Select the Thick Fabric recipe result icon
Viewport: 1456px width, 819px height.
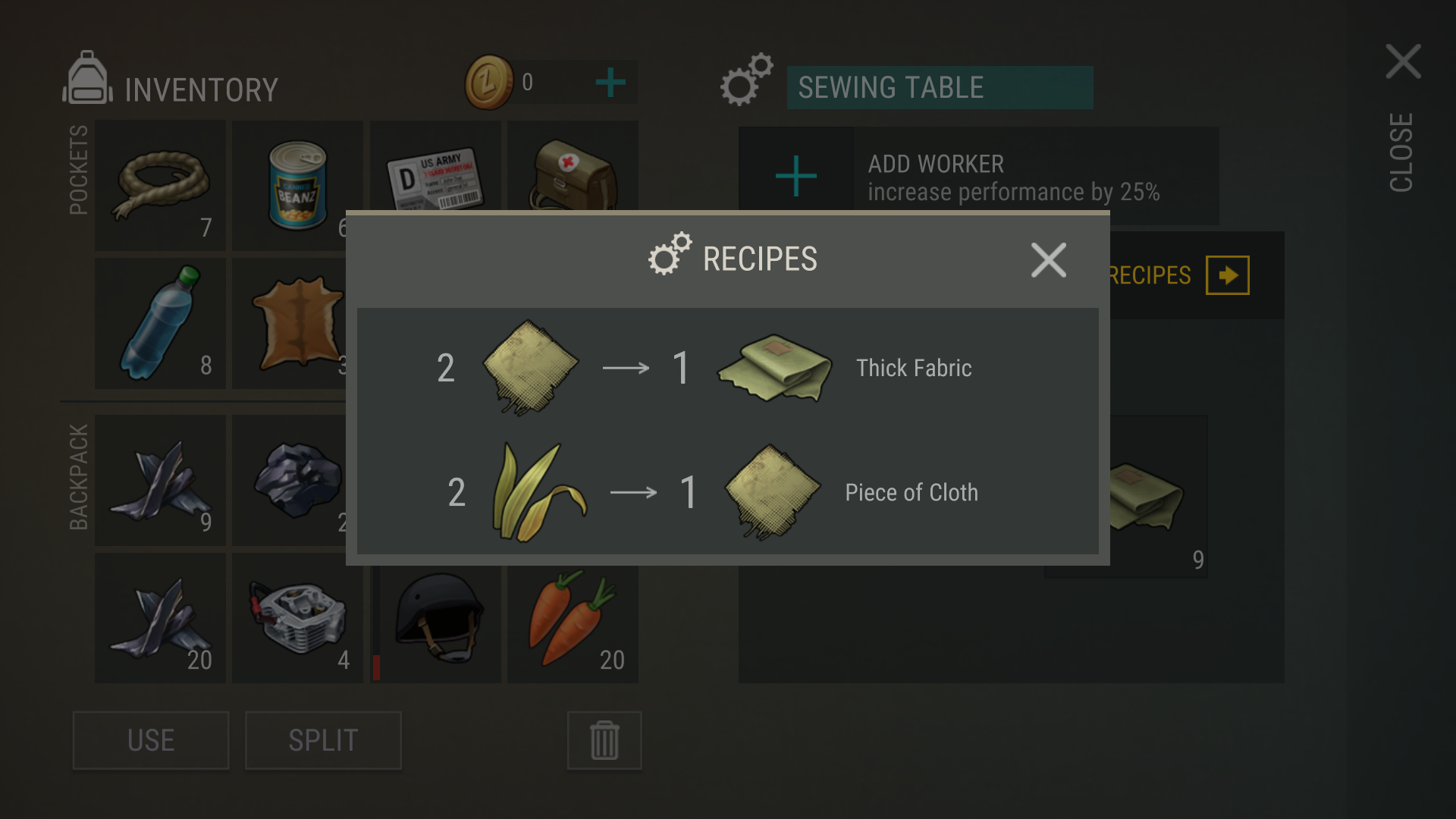click(x=774, y=368)
